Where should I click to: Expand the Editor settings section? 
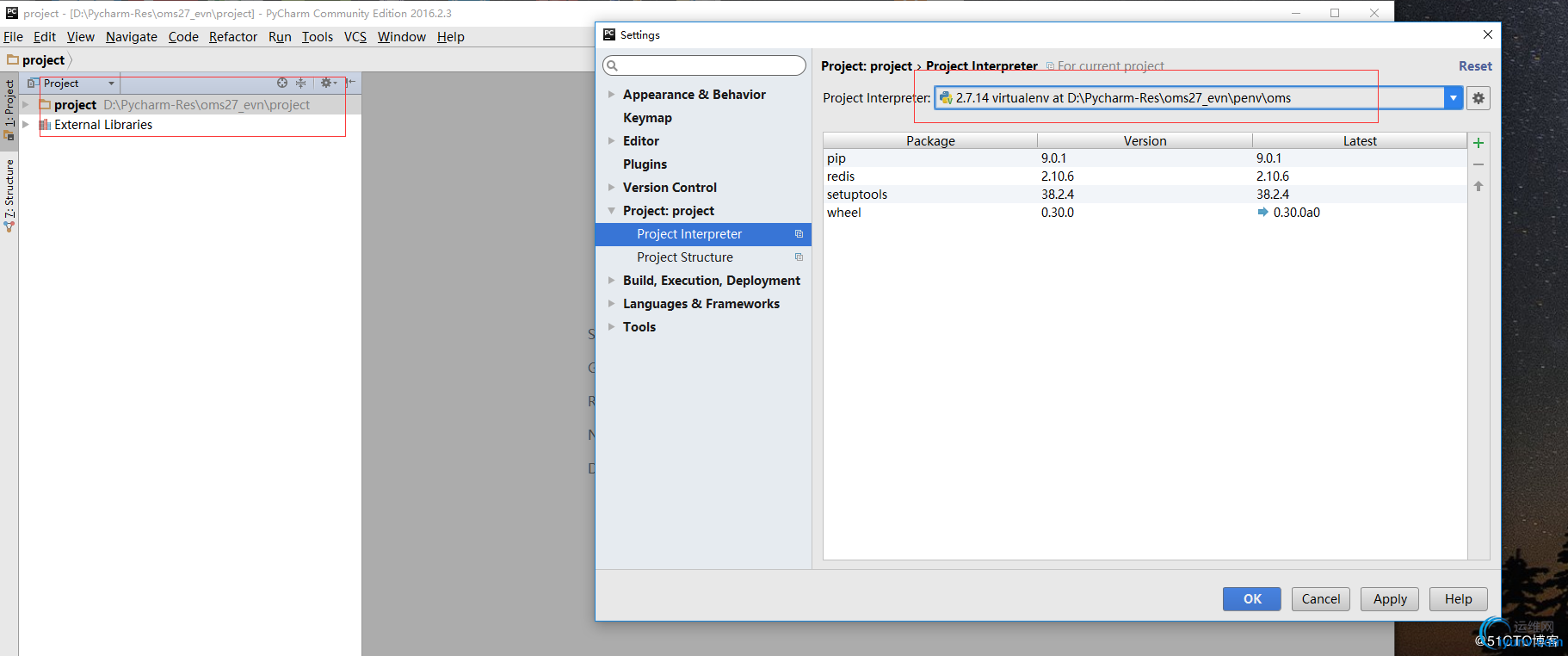click(x=611, y=141)
